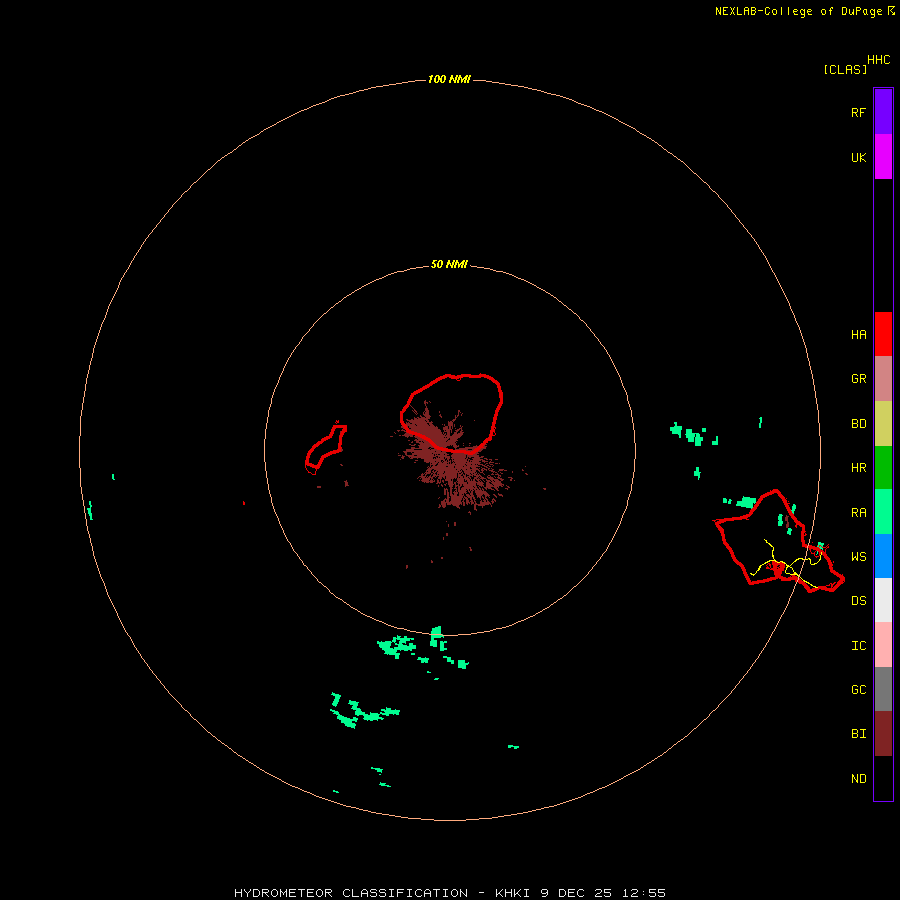Click the UK legend label
This screenshot has width=900, height=900.
858,158
